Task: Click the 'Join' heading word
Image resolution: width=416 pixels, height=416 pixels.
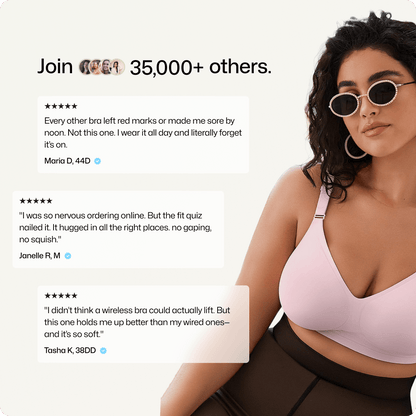Action: 55,67
